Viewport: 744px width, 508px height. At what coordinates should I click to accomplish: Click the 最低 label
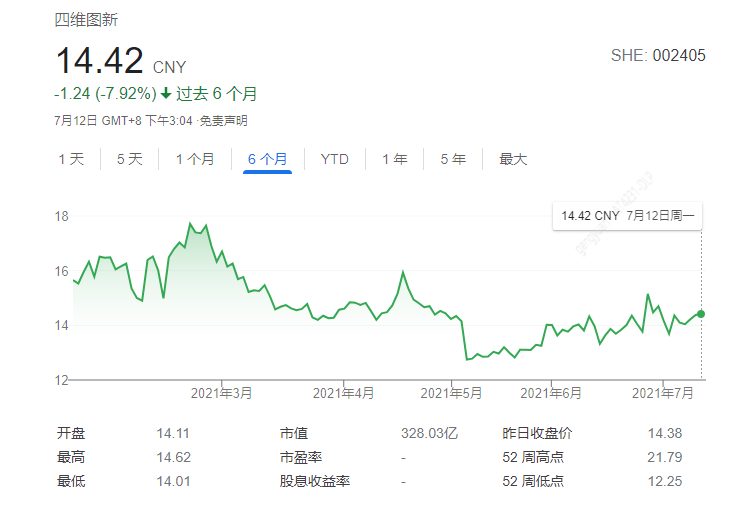coord(71,481)
